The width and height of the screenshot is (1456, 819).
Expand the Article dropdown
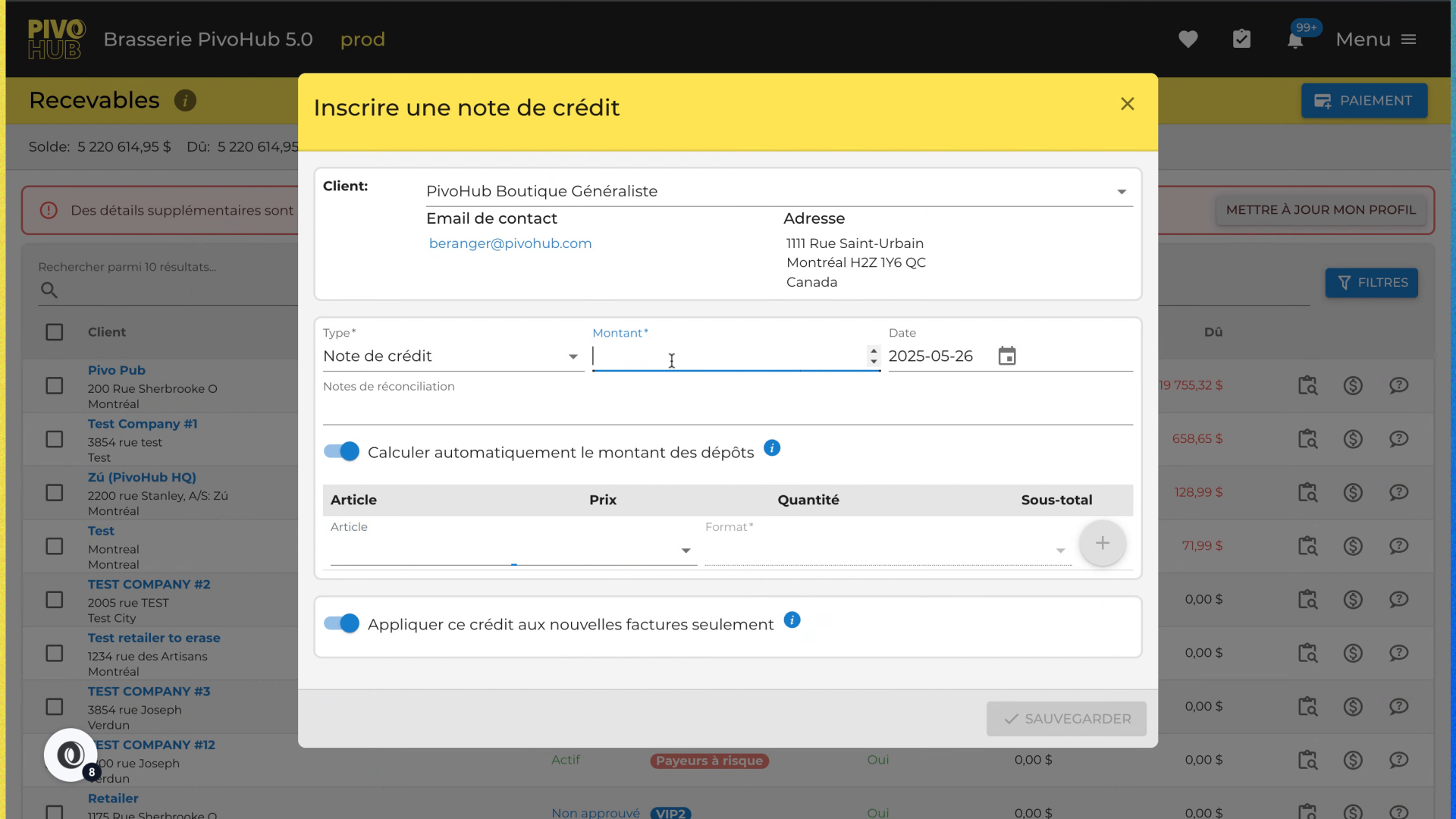(686, 551)
